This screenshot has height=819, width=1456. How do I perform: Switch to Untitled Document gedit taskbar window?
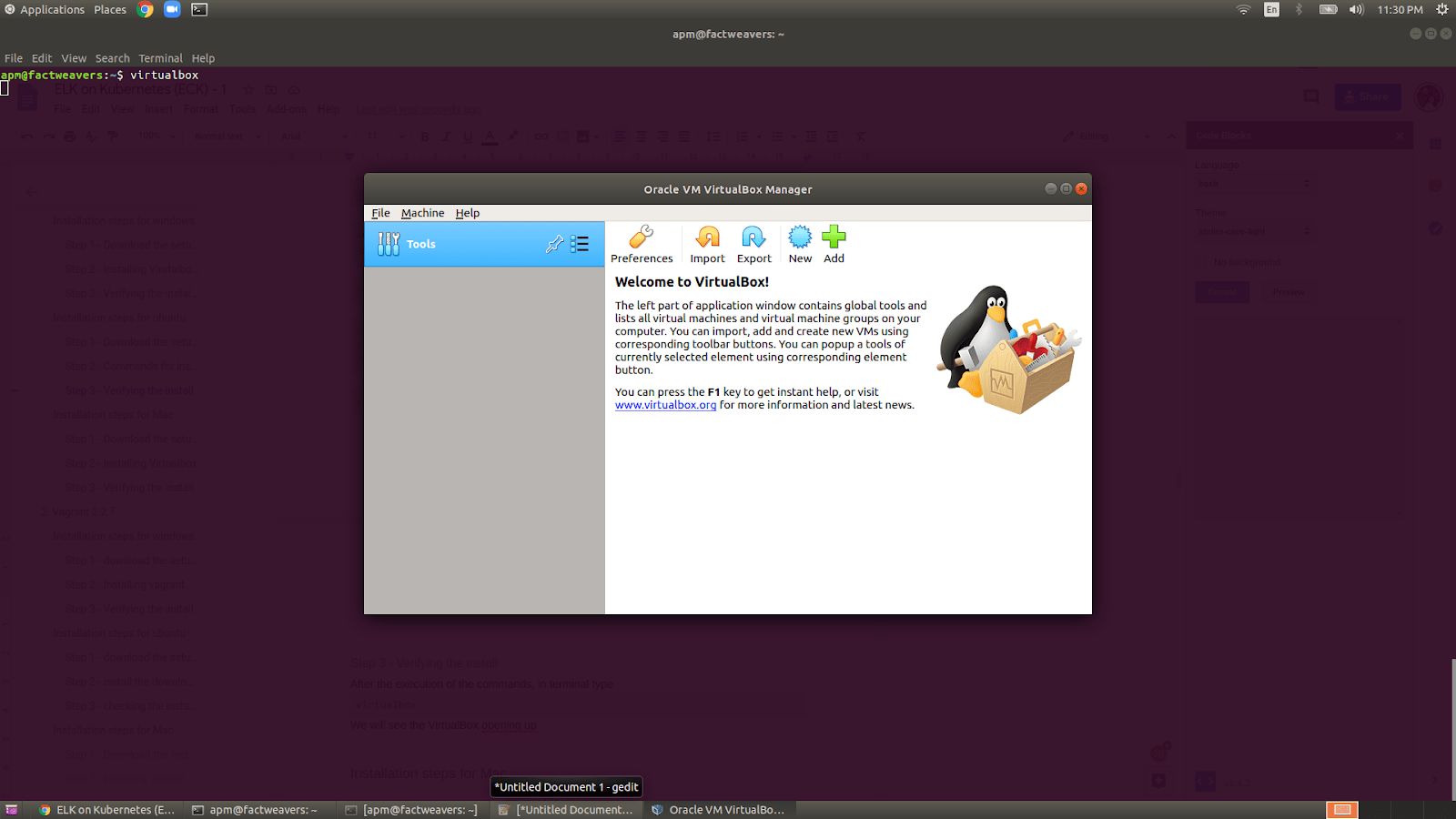point(566,810)
